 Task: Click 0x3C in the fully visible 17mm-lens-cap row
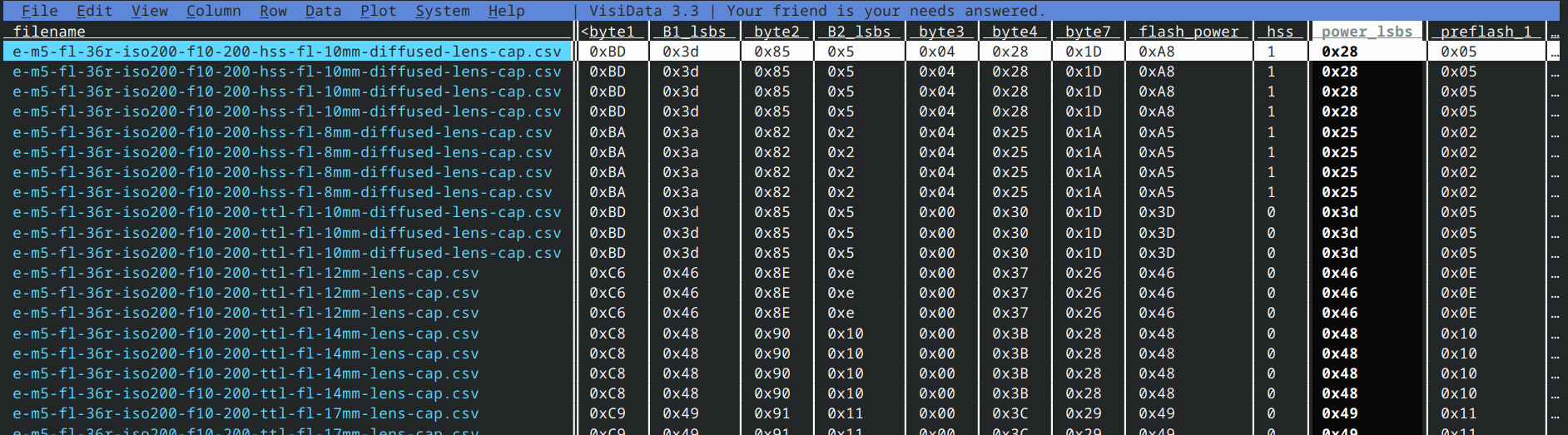click(x=1010, y=413)
